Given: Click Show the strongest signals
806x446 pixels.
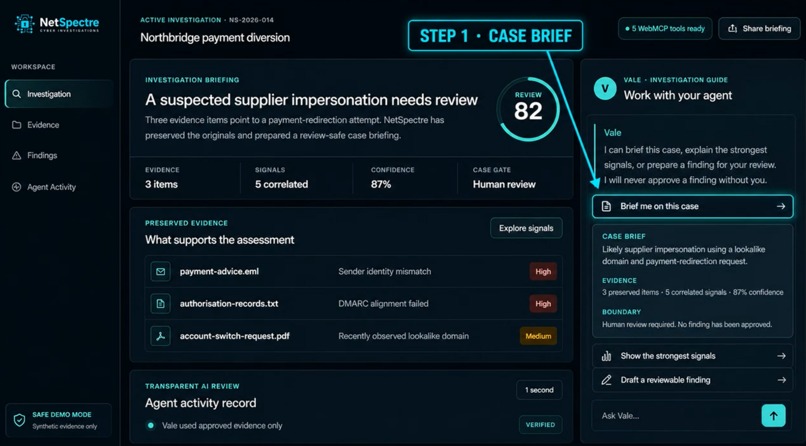Looking at the screenshot, I should pyautogui.click(x=692, y=356).
